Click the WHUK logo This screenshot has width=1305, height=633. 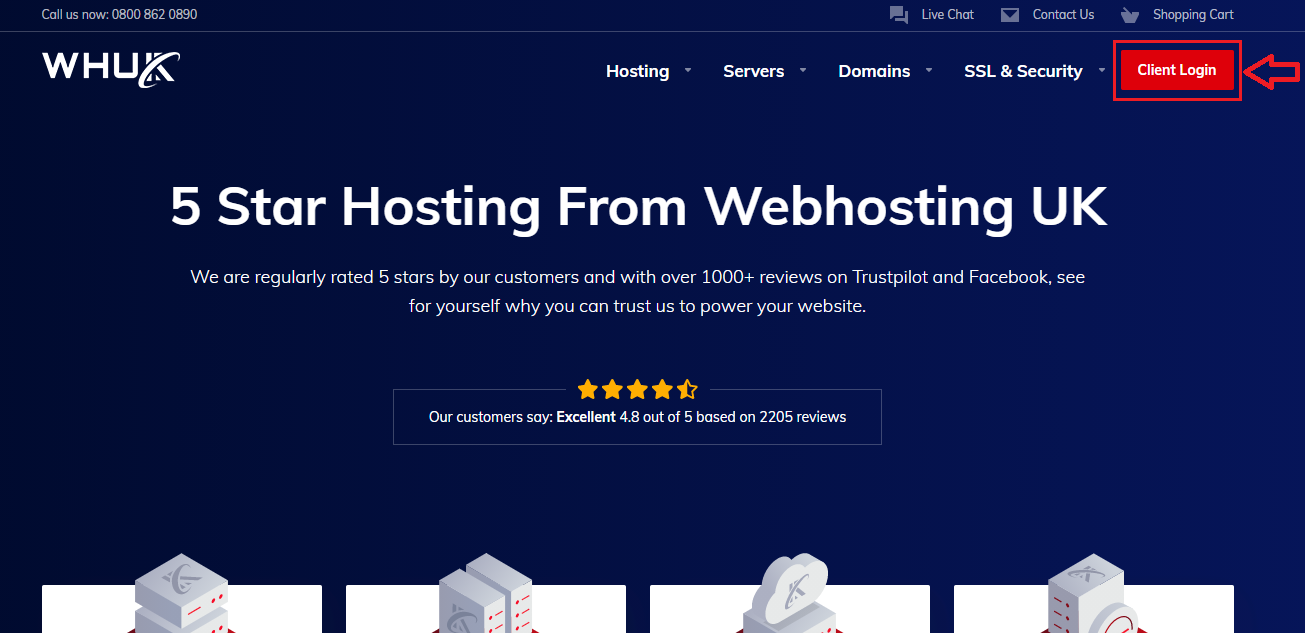110,68
